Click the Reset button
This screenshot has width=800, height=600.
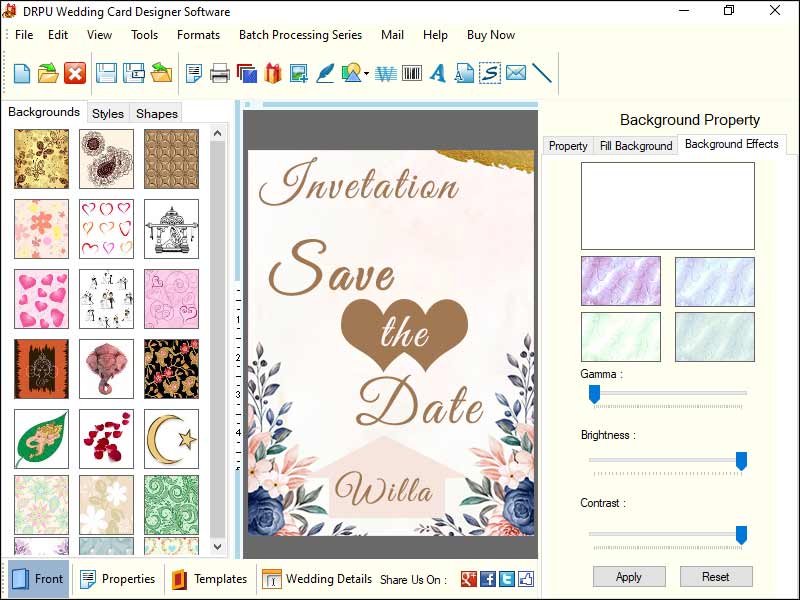[715, 577]
